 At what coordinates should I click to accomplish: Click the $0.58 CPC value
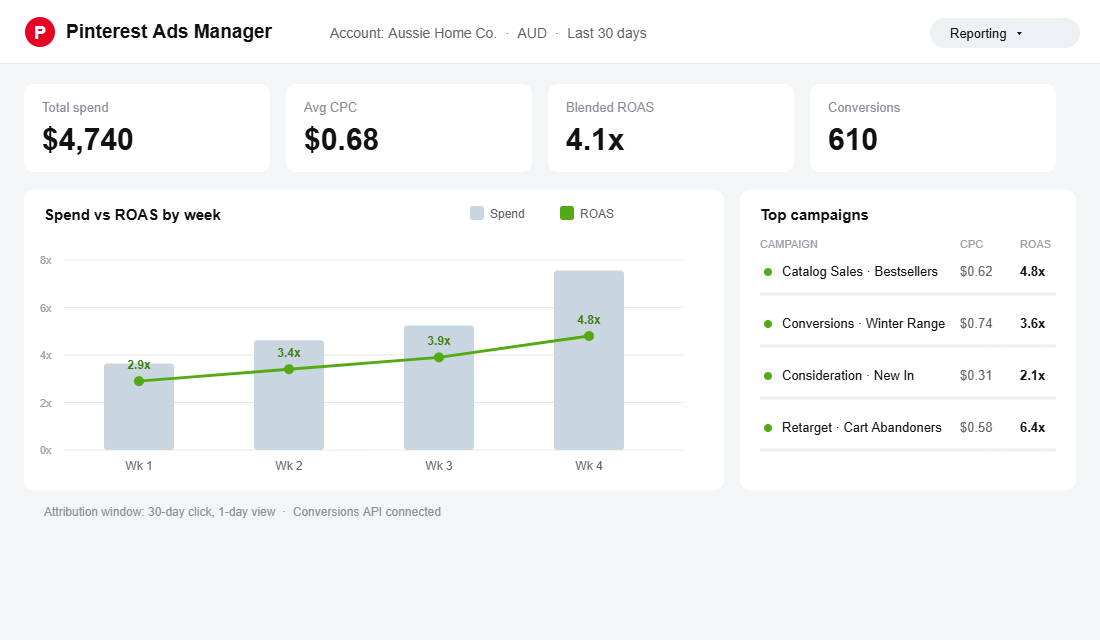[x=976, y=427]
